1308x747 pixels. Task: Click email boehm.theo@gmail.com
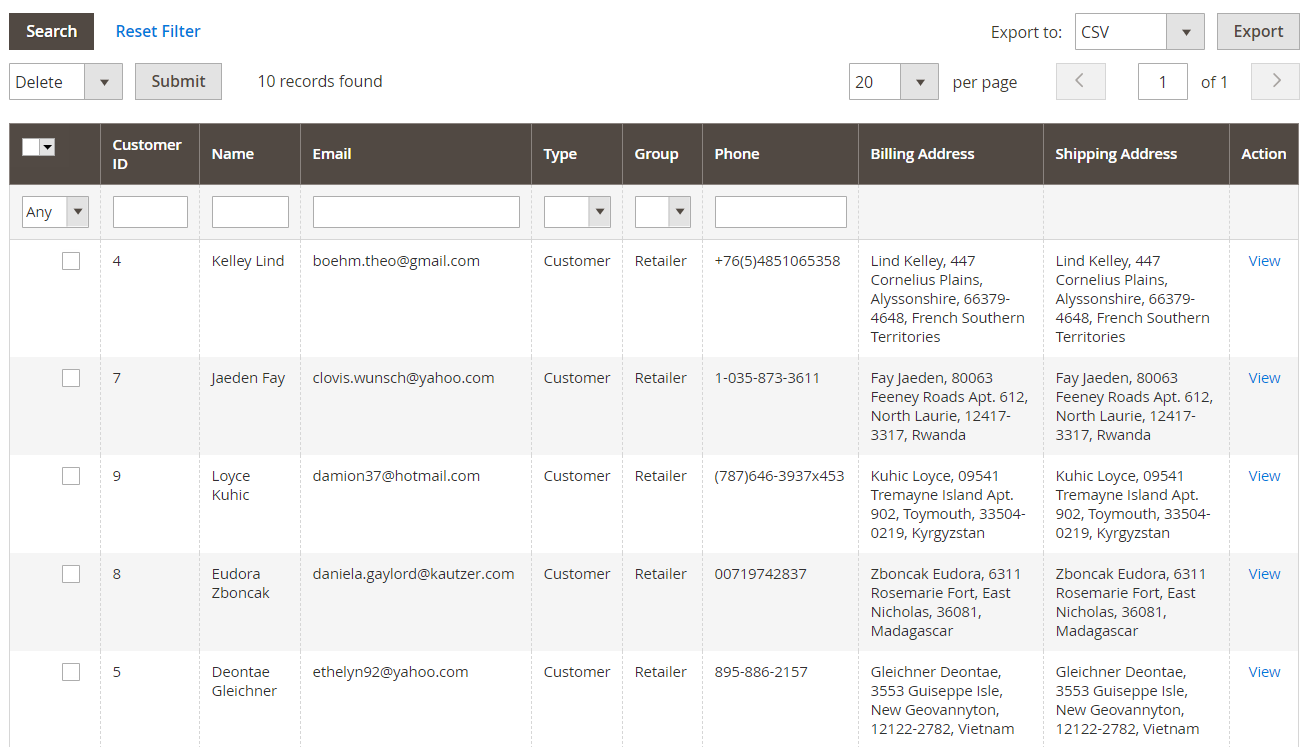(x=396, y=261)
